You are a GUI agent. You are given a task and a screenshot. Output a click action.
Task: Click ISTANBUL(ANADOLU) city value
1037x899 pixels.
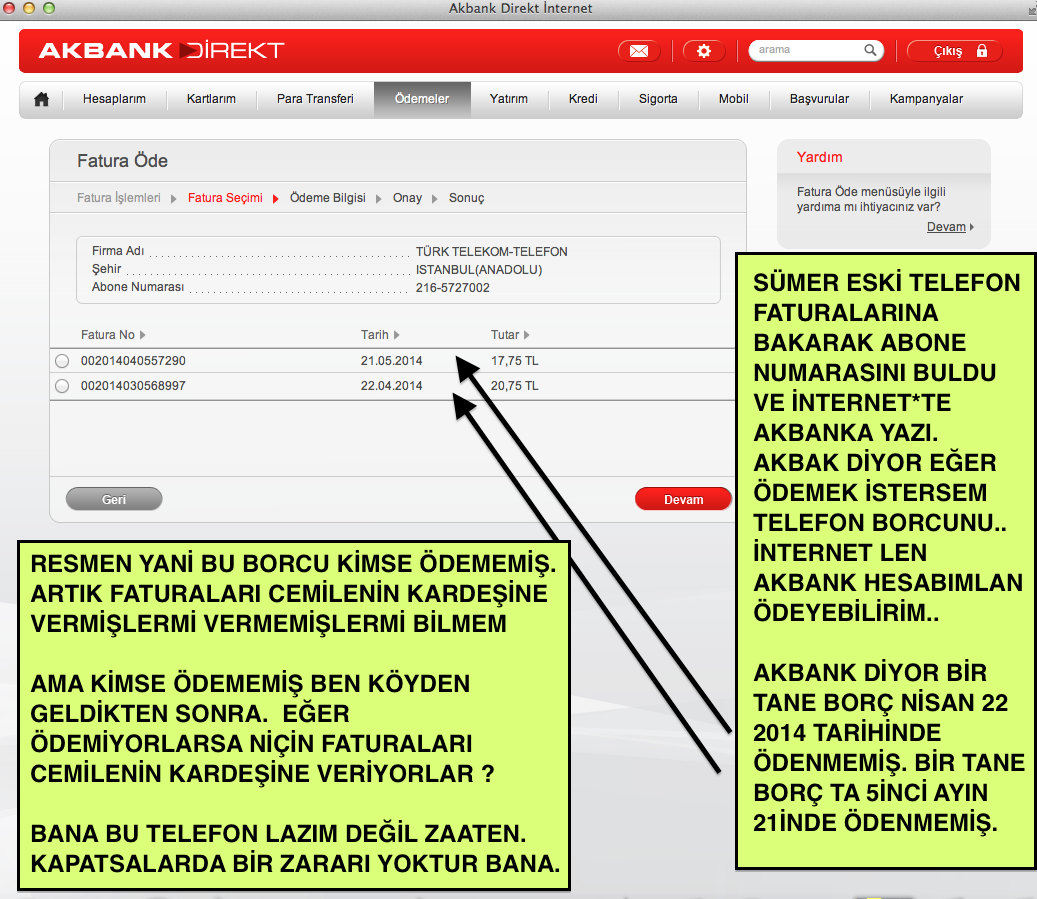[479, 270]
